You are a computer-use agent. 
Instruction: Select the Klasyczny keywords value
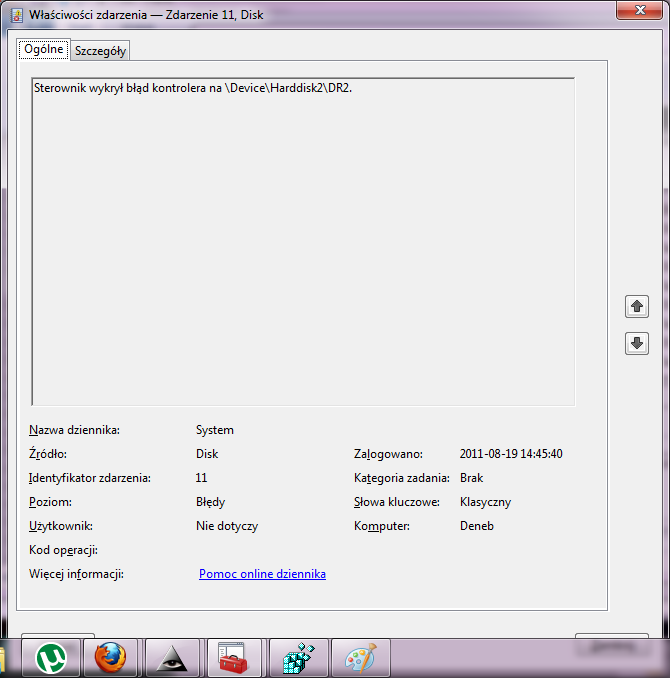[x=485, y=502]
